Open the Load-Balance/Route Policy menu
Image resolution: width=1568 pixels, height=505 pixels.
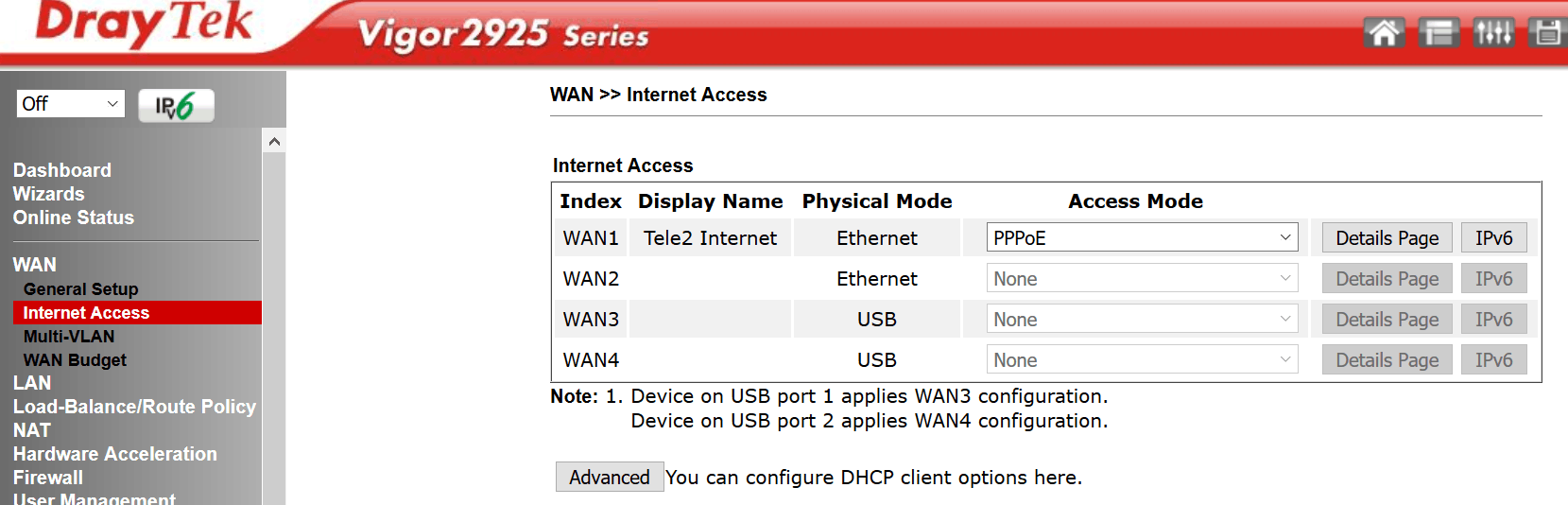click(x=134, y=407)
